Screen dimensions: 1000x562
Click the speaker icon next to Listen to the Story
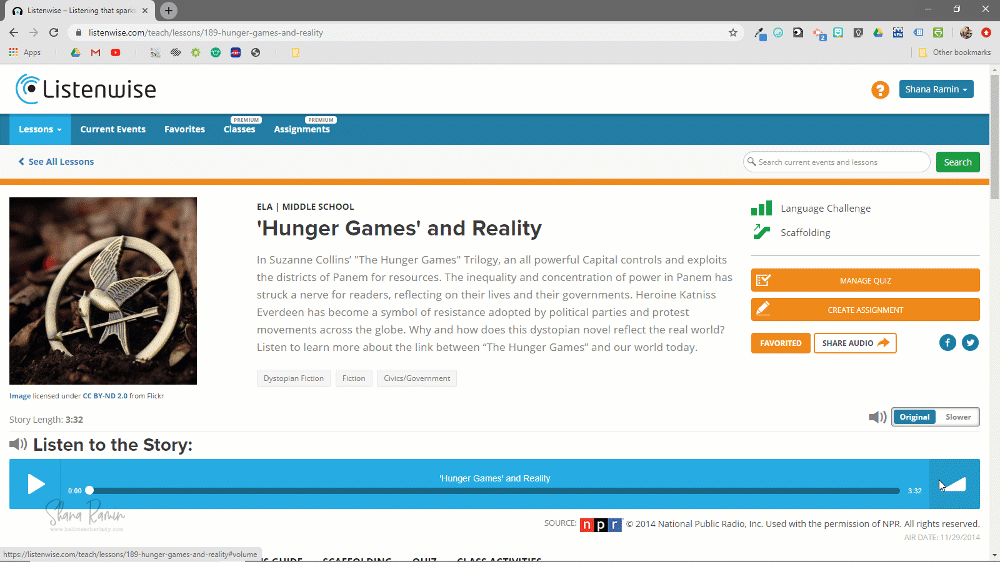[18, 444]
